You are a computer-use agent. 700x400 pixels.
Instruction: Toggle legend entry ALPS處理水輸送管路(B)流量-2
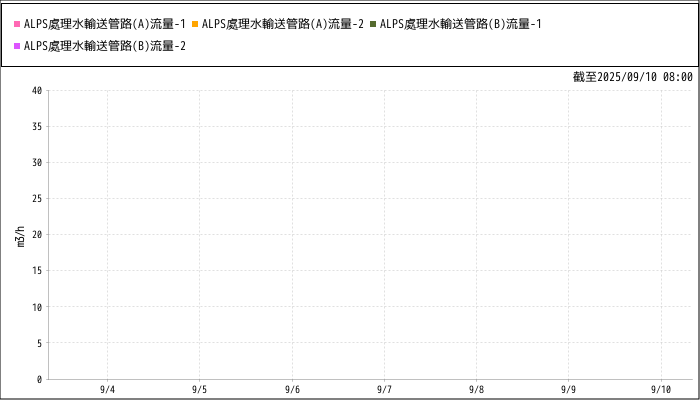pos(100,46)
